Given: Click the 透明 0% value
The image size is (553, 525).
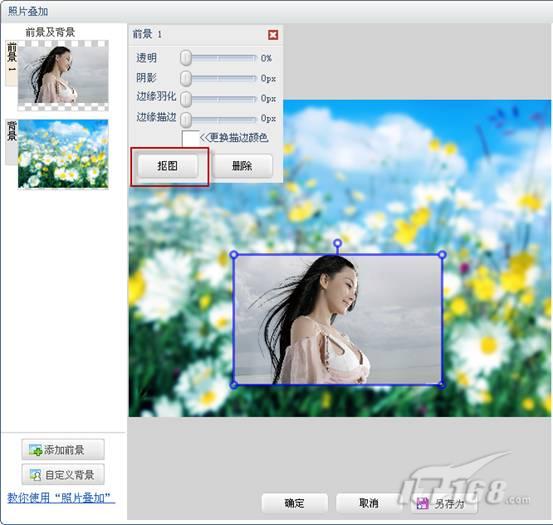Looking at the screenshot, I should (266, 58).
